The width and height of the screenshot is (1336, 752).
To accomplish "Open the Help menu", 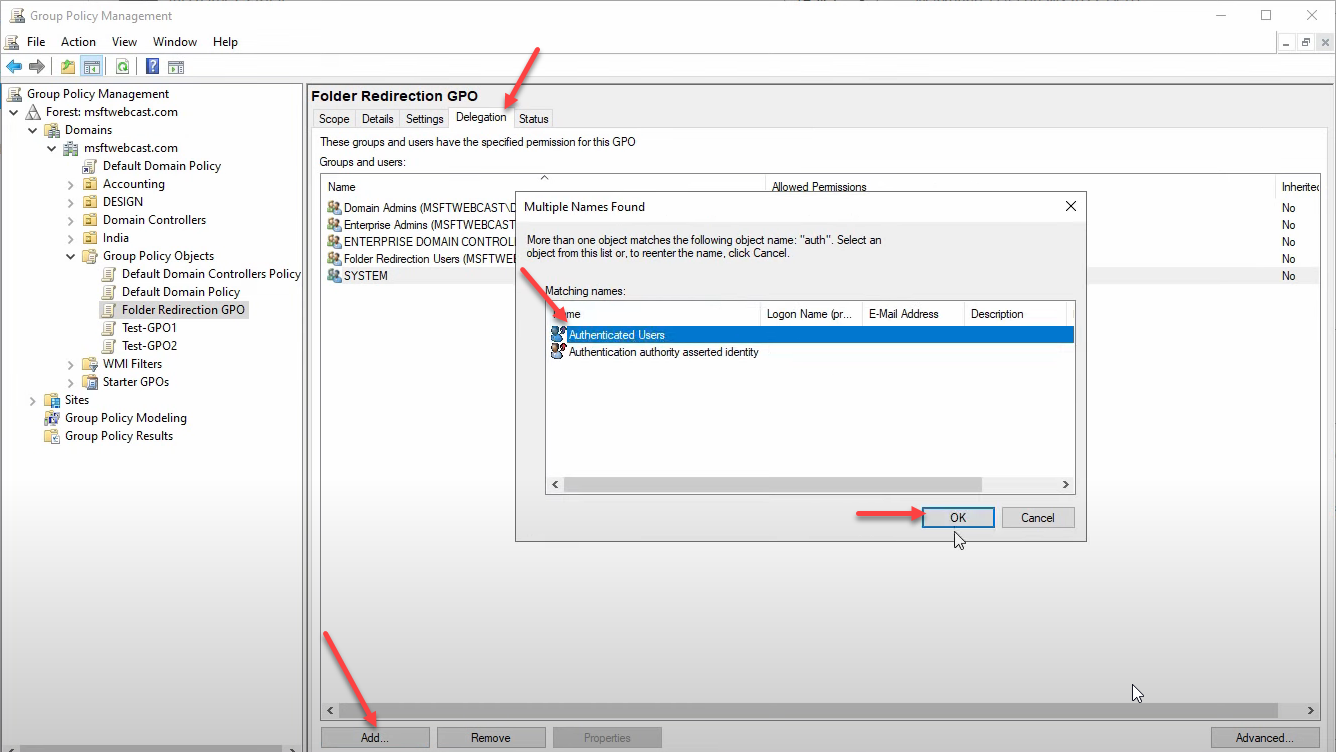I will pyautogui.click(x=226, y=42).
